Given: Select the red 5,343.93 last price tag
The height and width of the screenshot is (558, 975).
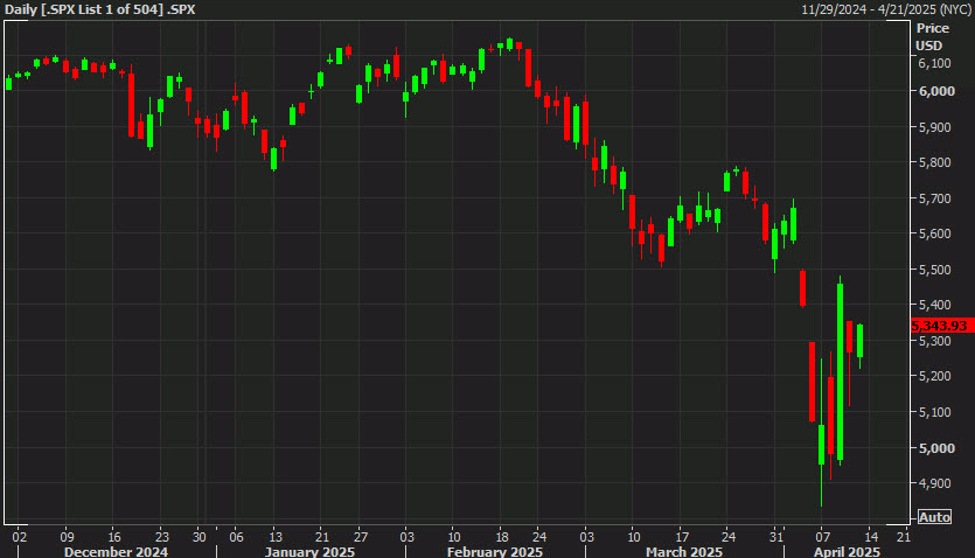Looking at the screenshot, I should tap(940, 327).
